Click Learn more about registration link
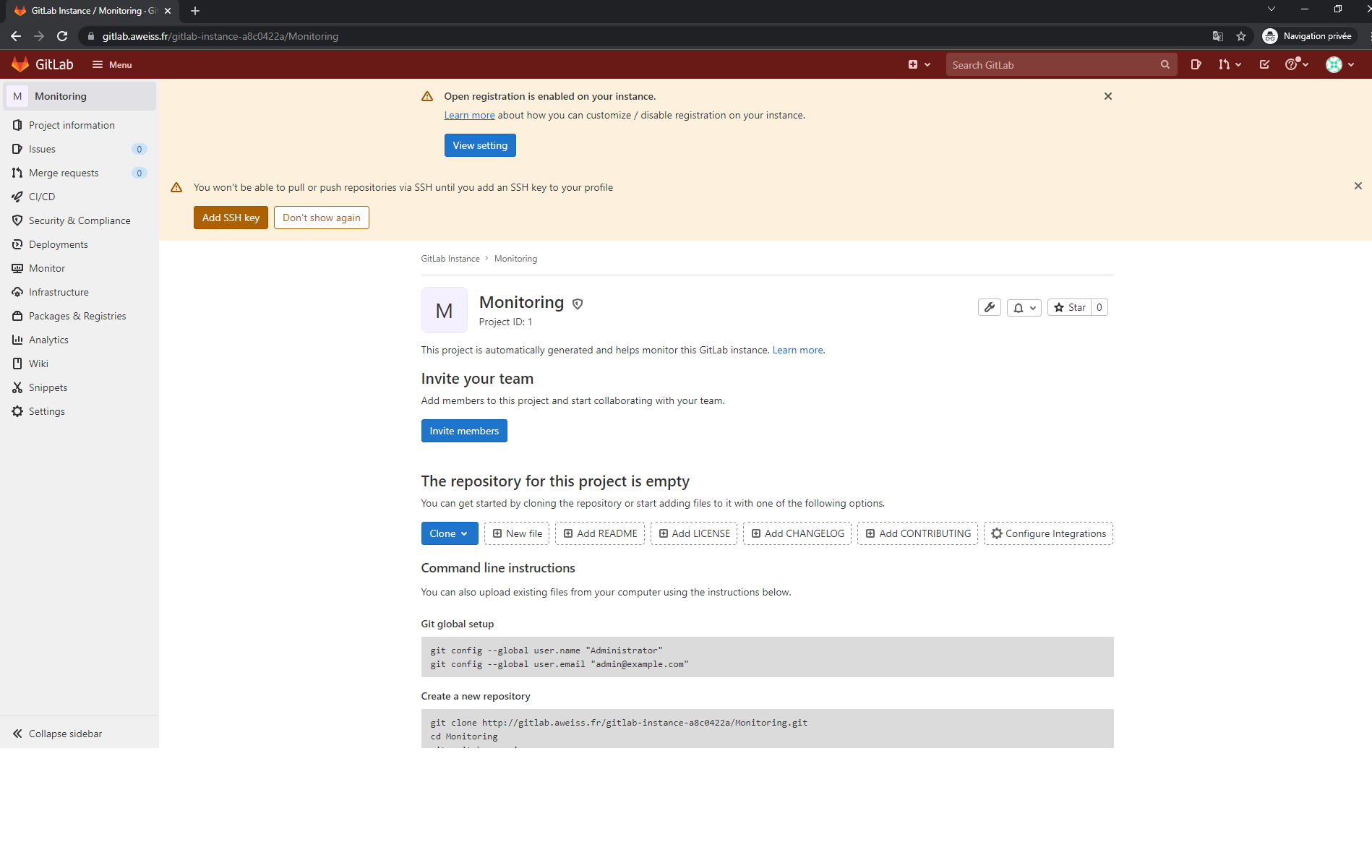Screen dimensions: 1372x868 tap(469, 115)
